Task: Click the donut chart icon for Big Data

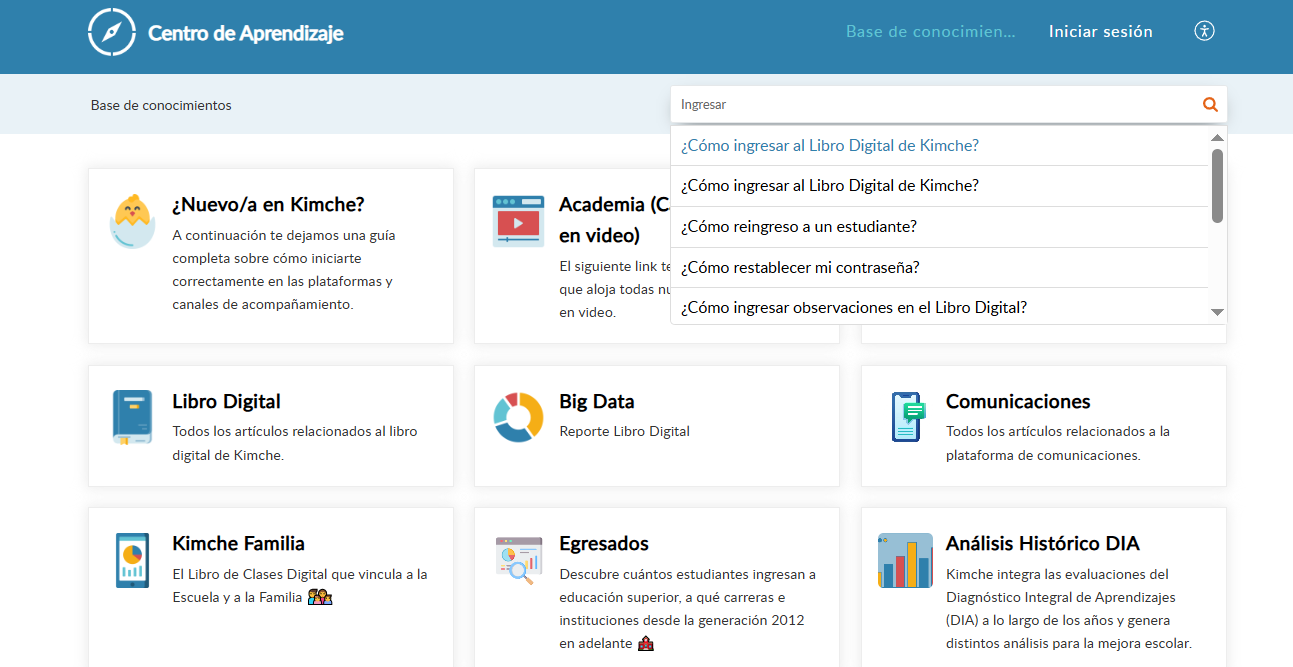Action: coord(518,417)
